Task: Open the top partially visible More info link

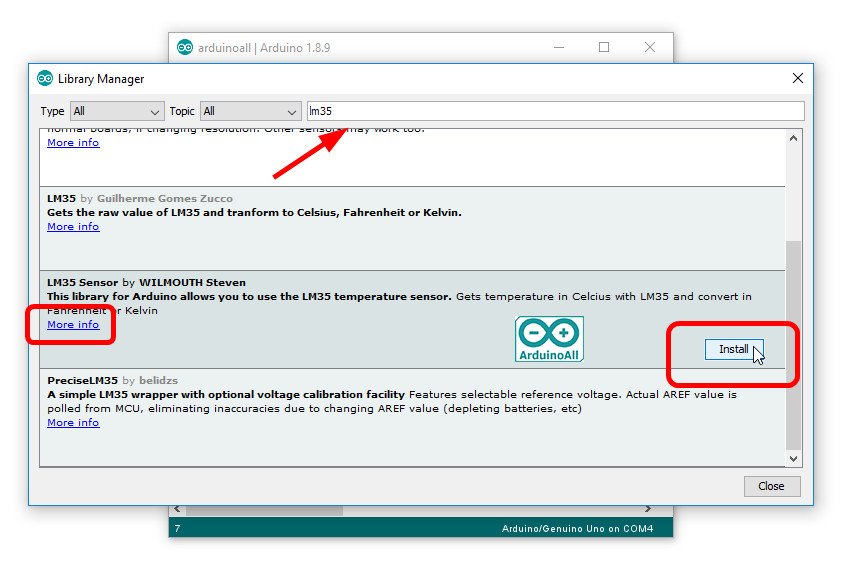Action: (73, 143)
